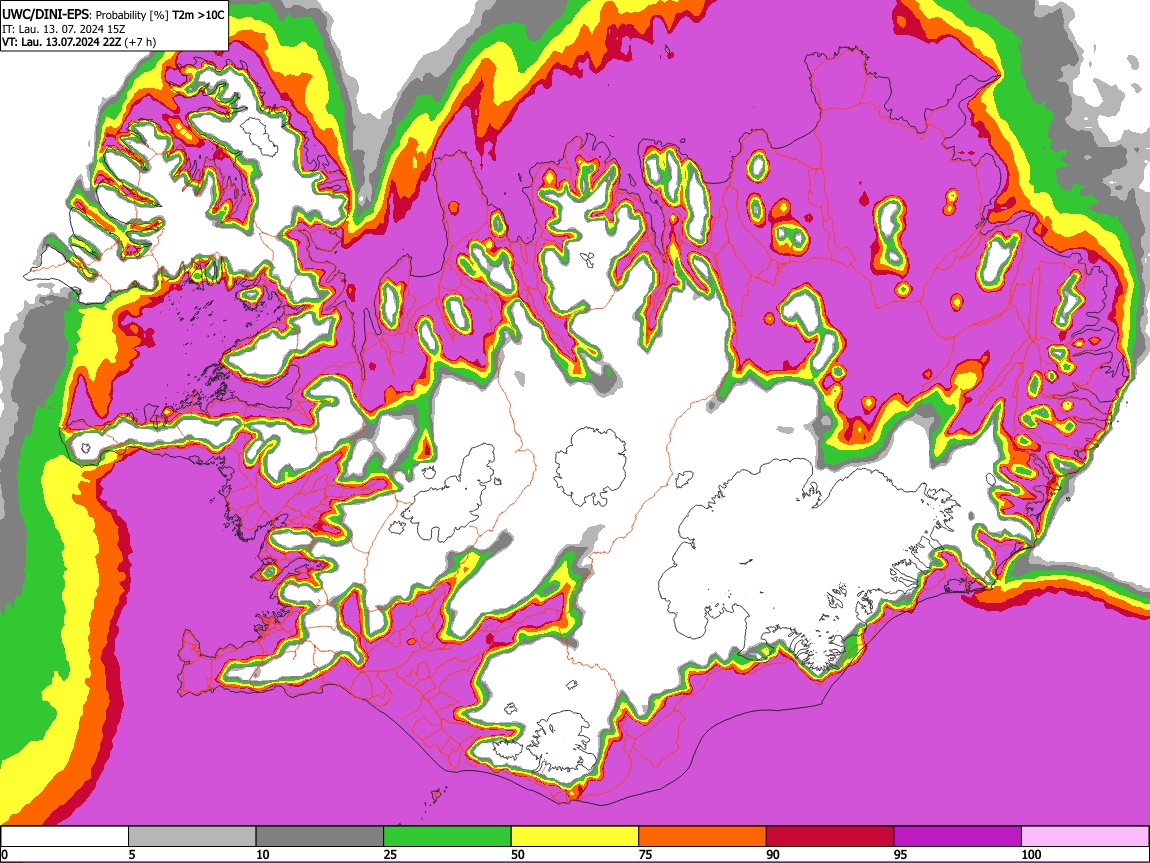
Task: Click legend value 100
Action: pyautogui.click(x=1032, y=854)
